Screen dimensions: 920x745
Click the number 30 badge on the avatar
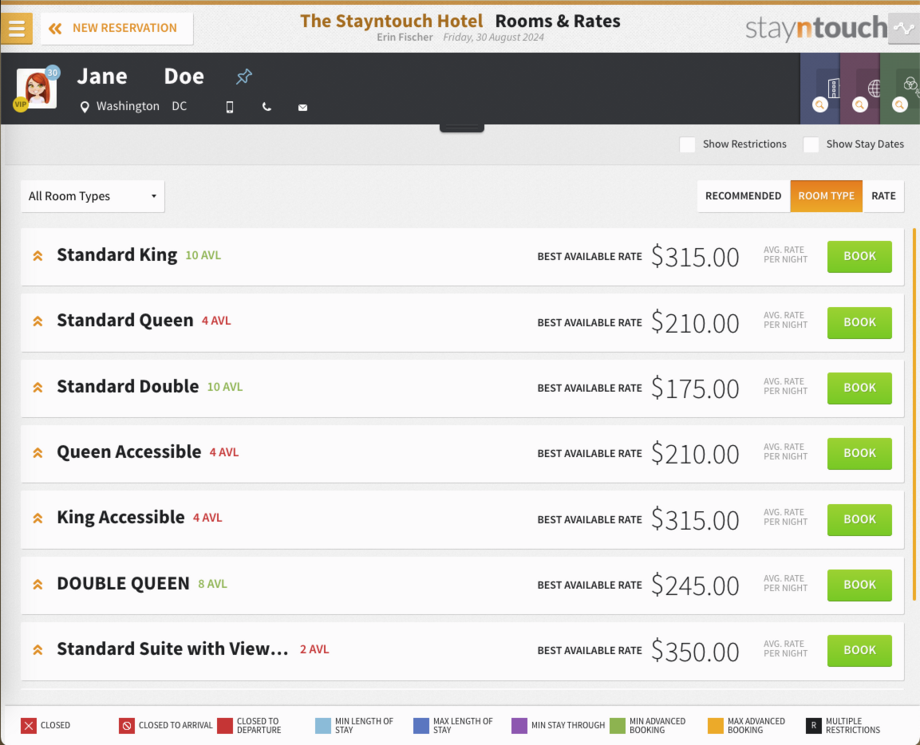tap(53, 73)
